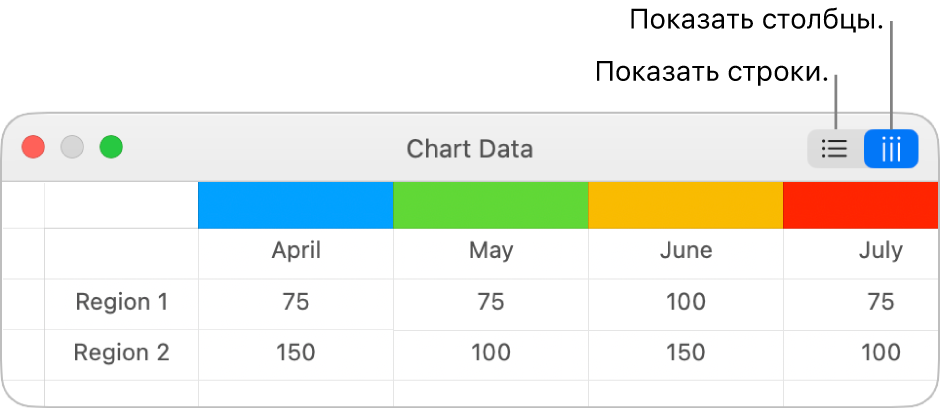Select the June column header cell
The height and width of the screenshot is (411, 943).
click(x=686, y=251)
